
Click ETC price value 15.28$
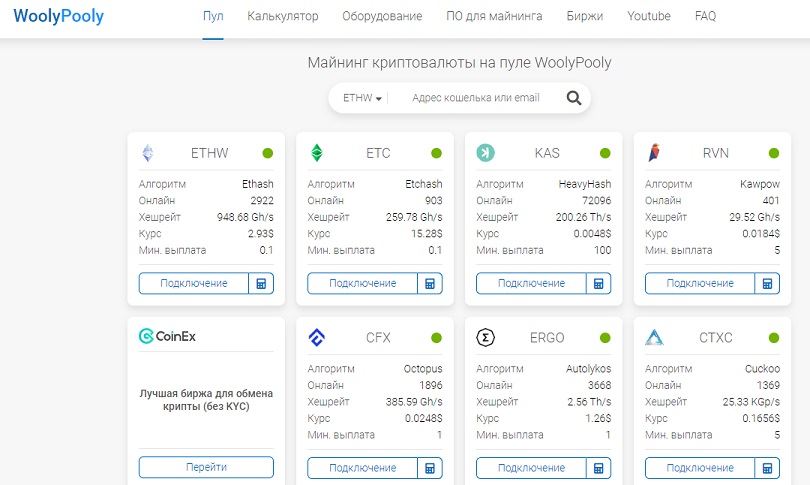click(x=427, y=233)
